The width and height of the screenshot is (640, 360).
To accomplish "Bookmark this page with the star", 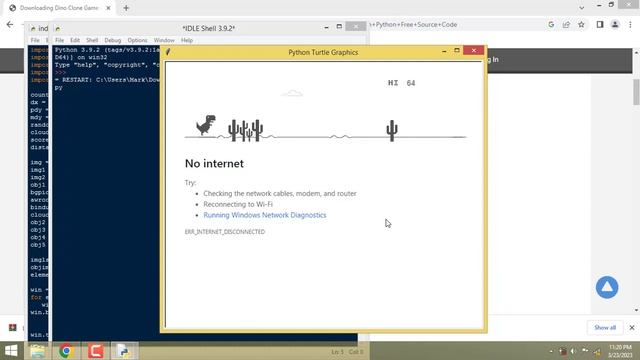I will [581, 24].
